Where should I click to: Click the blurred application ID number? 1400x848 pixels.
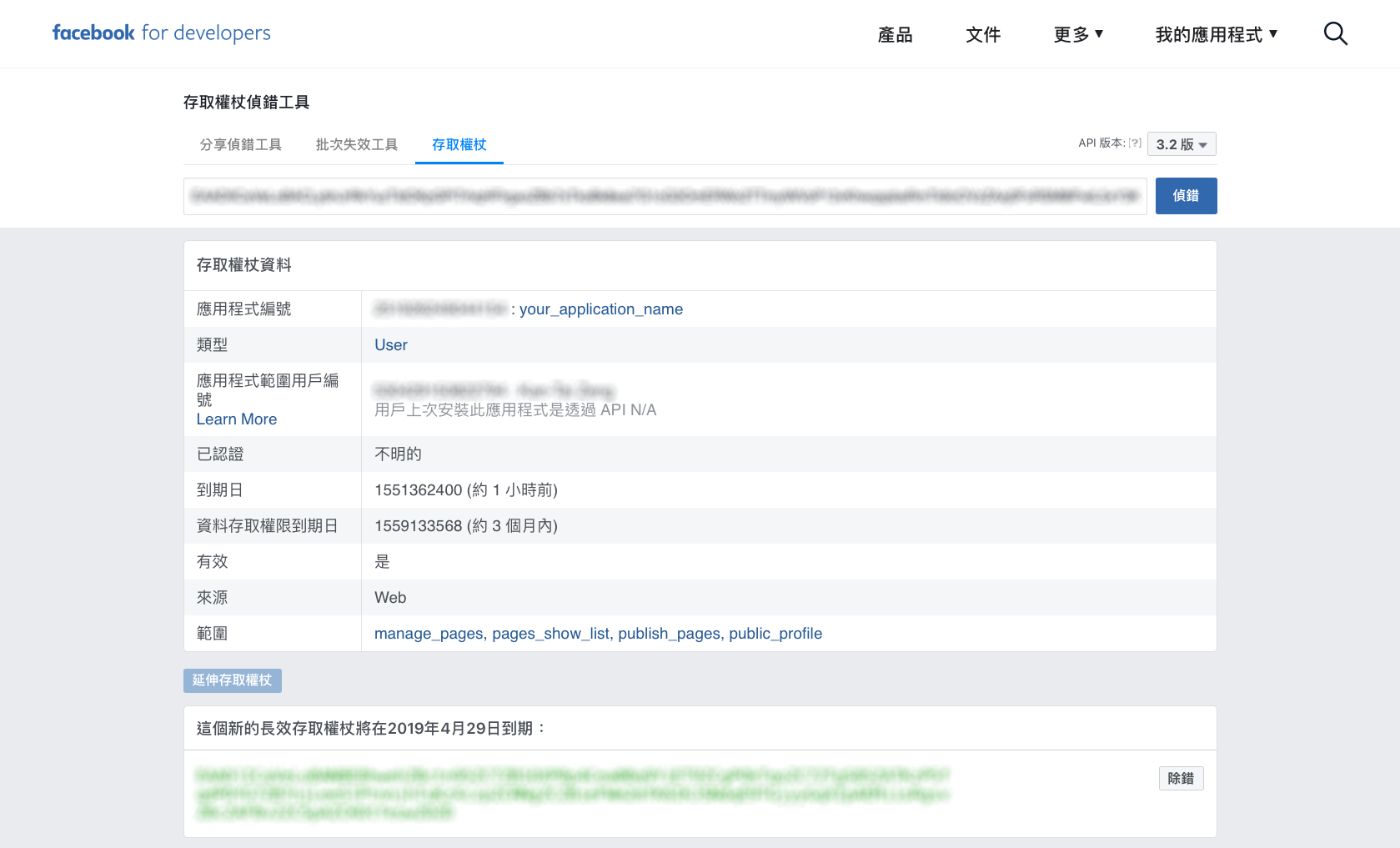[440, 309]
